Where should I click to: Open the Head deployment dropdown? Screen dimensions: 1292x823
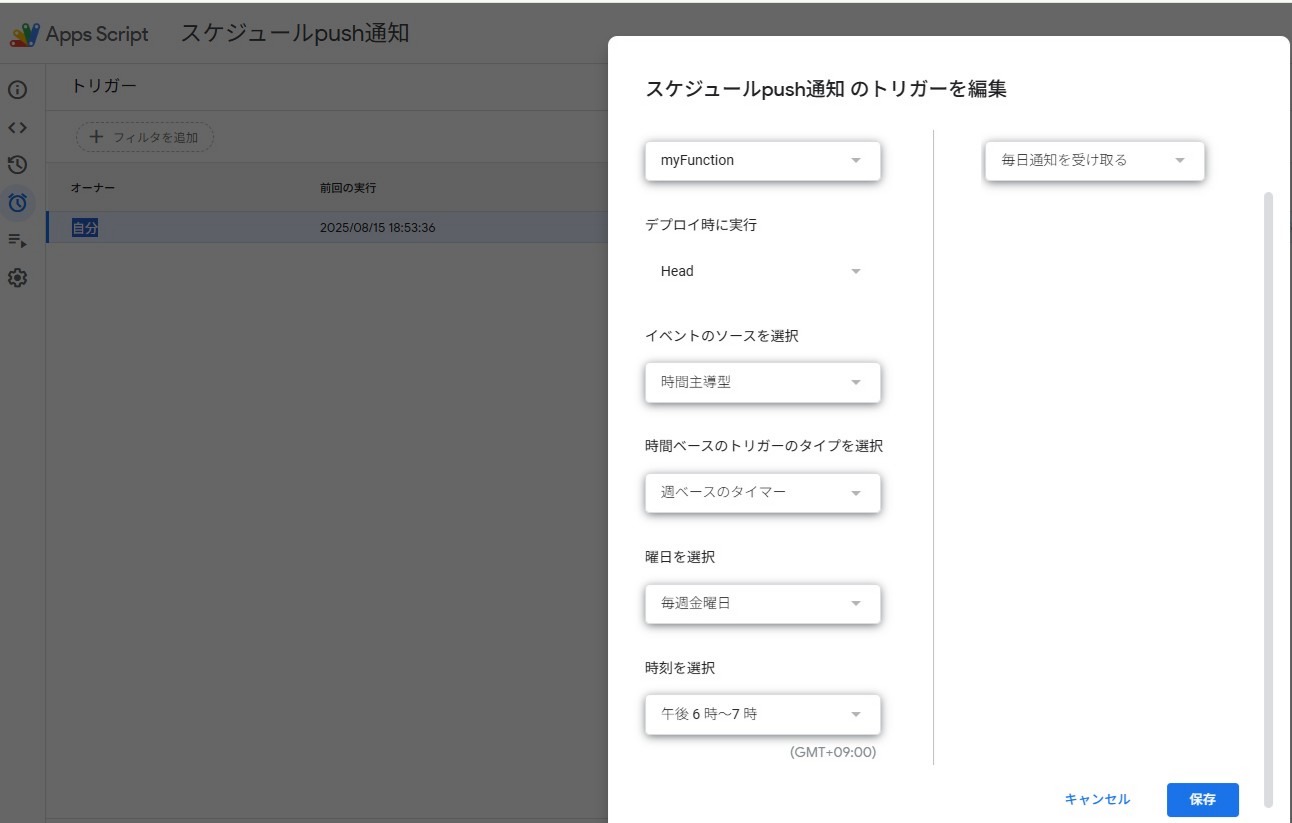pos(762,271)
